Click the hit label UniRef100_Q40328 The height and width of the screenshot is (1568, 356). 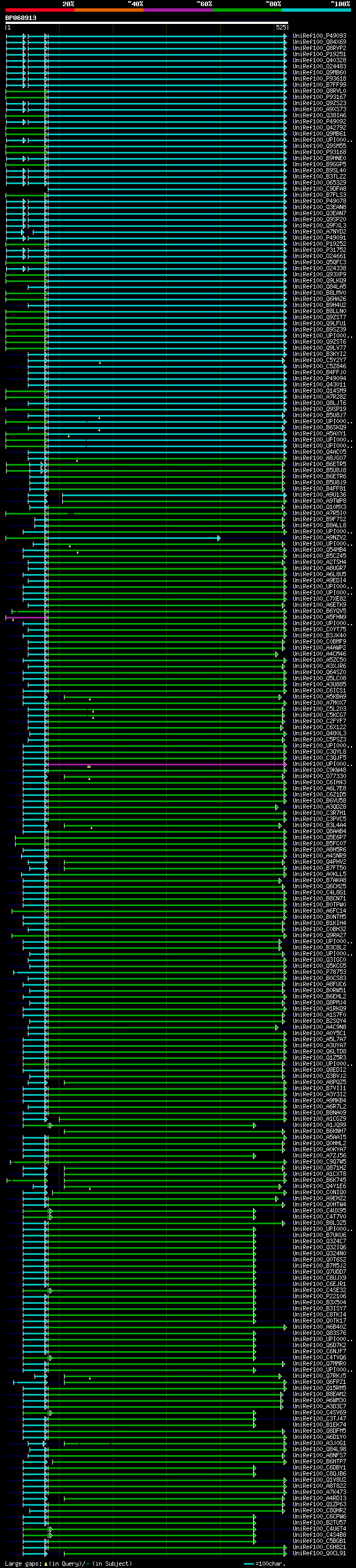pos(319,60)
